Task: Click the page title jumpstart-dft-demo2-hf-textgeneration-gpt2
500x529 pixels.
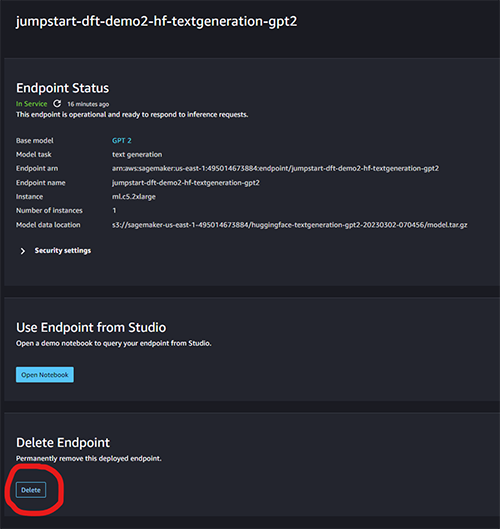Action: pos(157,22)
